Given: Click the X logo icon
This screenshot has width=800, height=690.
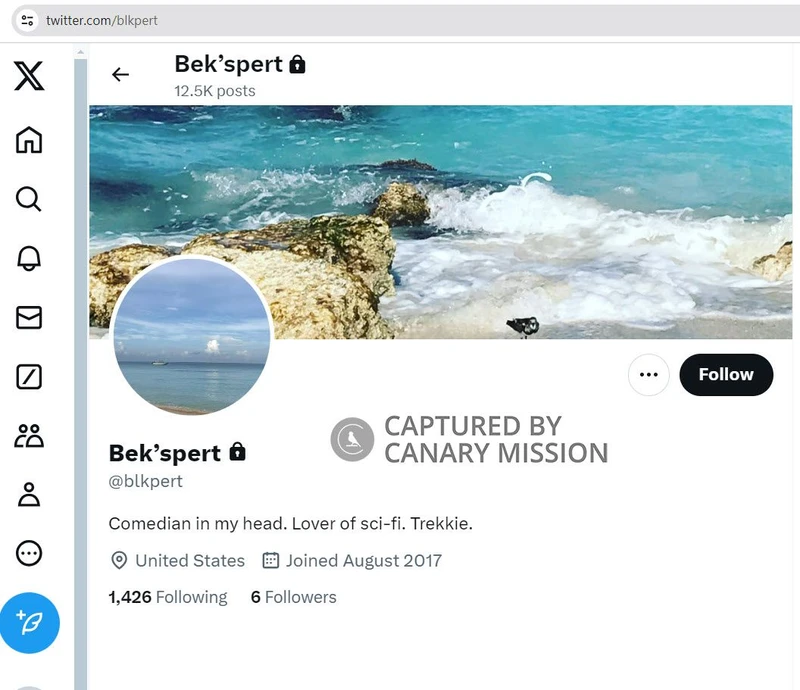Looking at the screenshot, I should coord(29,76).
